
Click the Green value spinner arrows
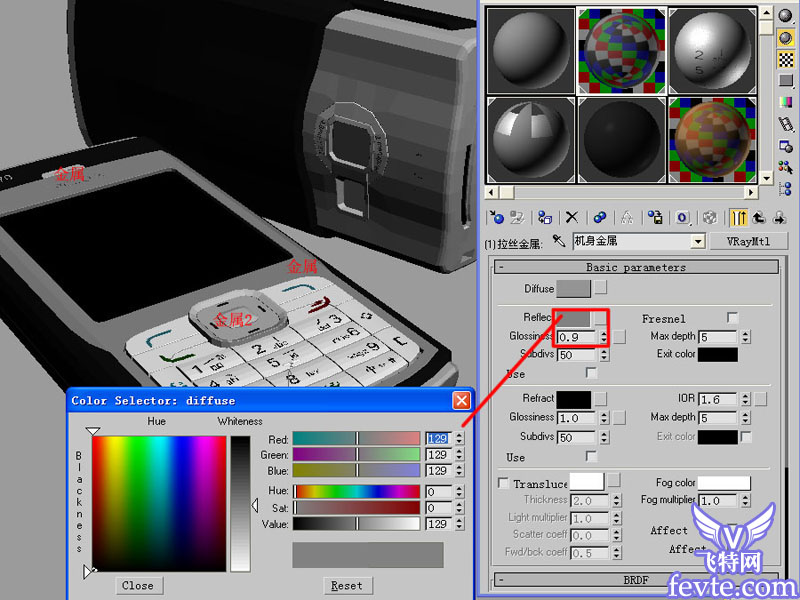(x=459, y=455)
